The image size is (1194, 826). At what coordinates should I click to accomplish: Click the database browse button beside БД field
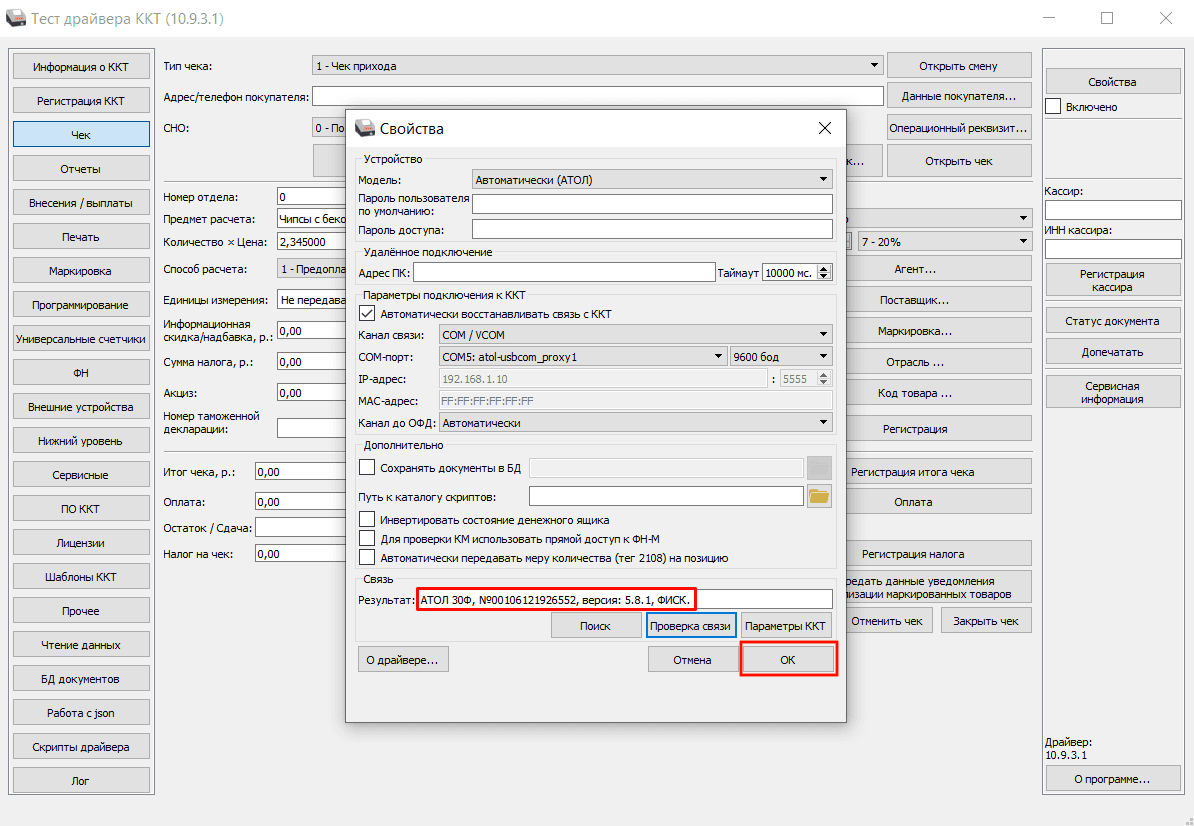tap(819, 467)
